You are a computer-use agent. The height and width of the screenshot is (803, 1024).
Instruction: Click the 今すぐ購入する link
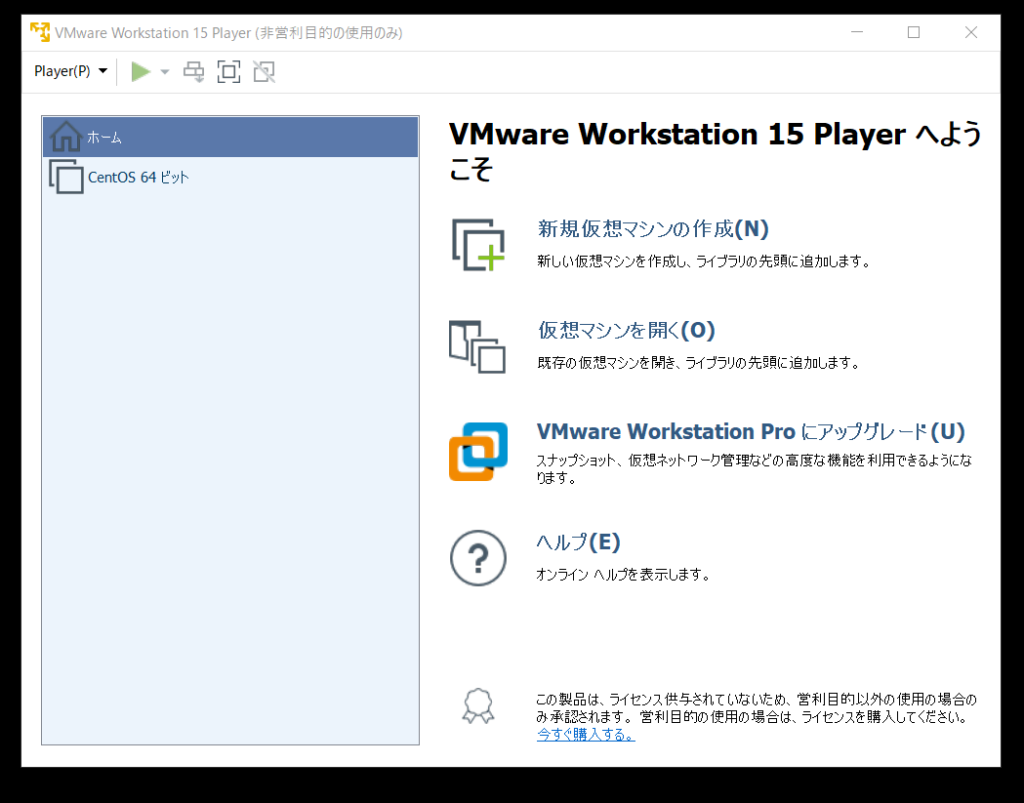[x=584, y=733]
